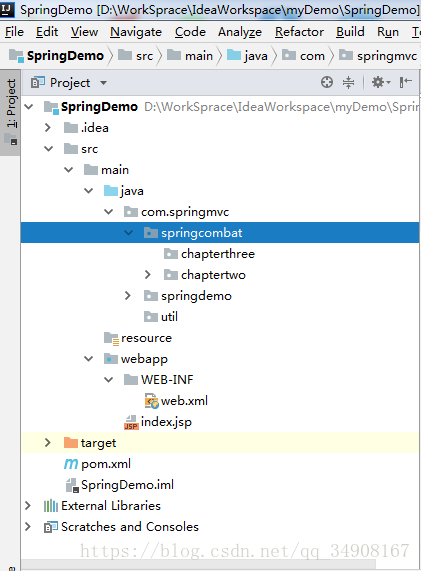Image resolution: width=421 pixels, height=571 pixels.
Task: Open the Refactor menu
Action: pos(299,32)
